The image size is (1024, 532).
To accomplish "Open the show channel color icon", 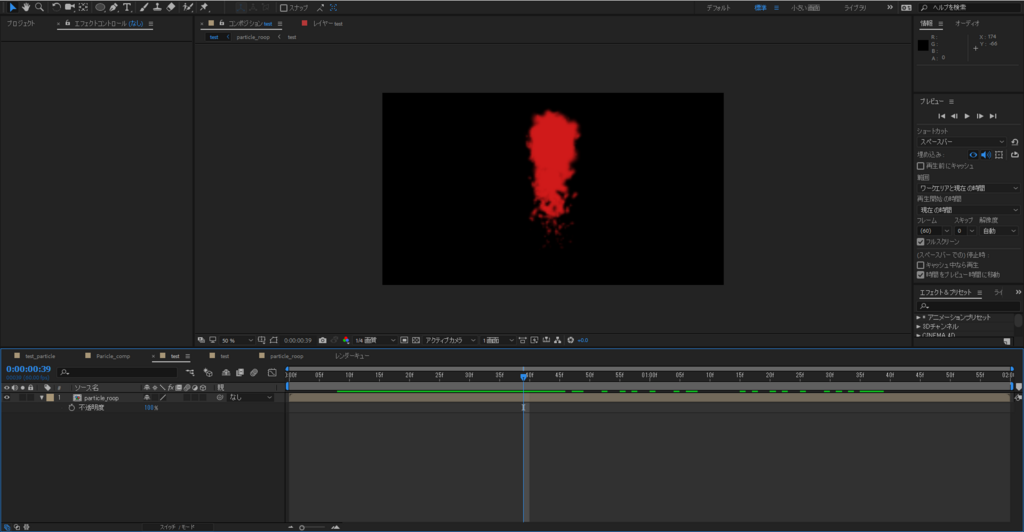I will (346, 340).
